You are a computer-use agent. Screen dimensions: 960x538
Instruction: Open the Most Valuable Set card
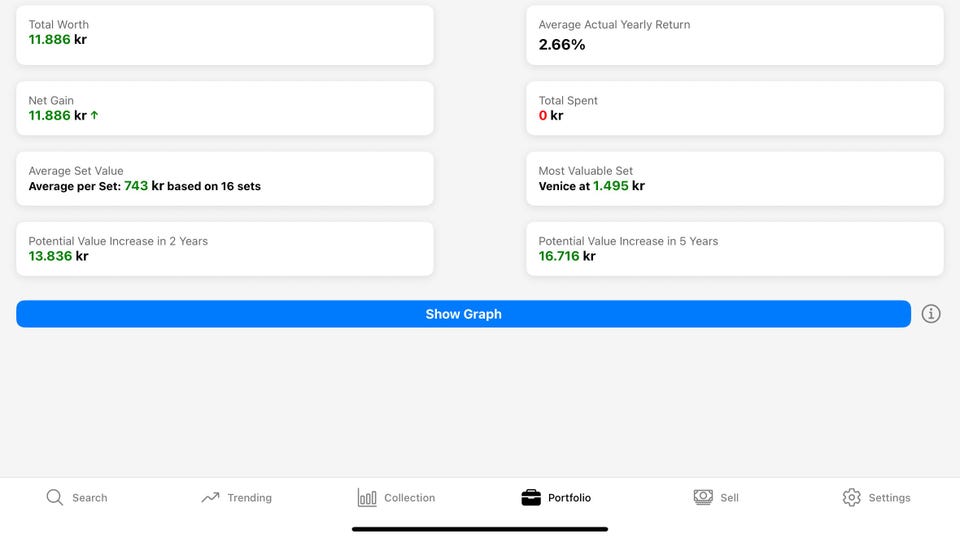[x=735, y=179]
